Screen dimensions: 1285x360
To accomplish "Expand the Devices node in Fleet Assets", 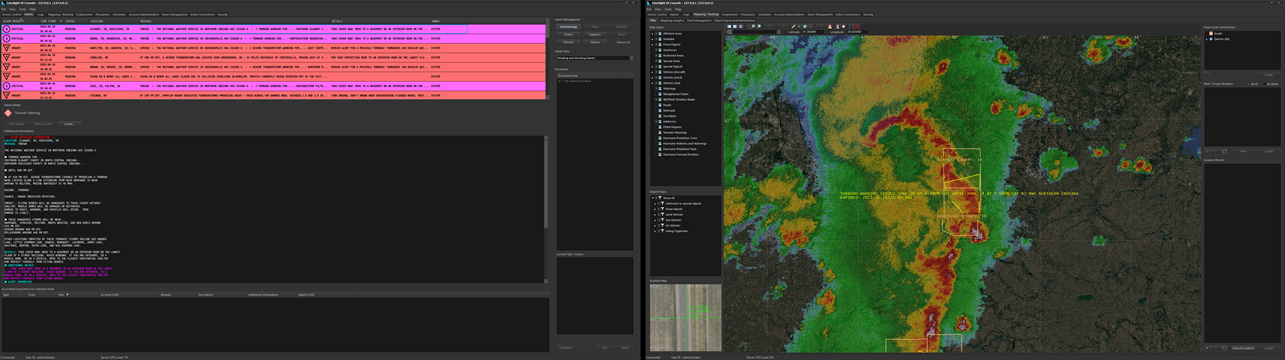I will coord(1206,39).
